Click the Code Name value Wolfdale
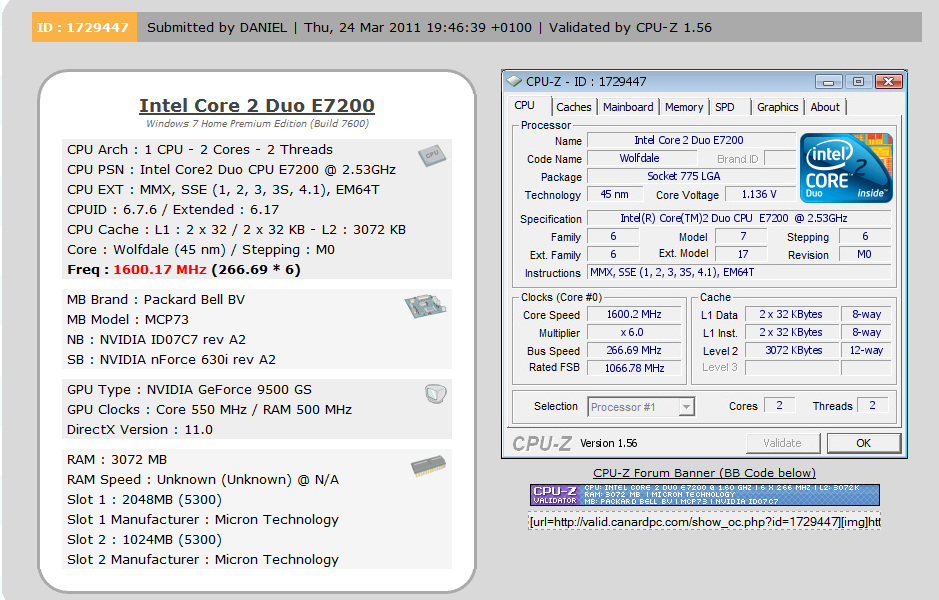939x600 pixels. [x=642, y=158]
